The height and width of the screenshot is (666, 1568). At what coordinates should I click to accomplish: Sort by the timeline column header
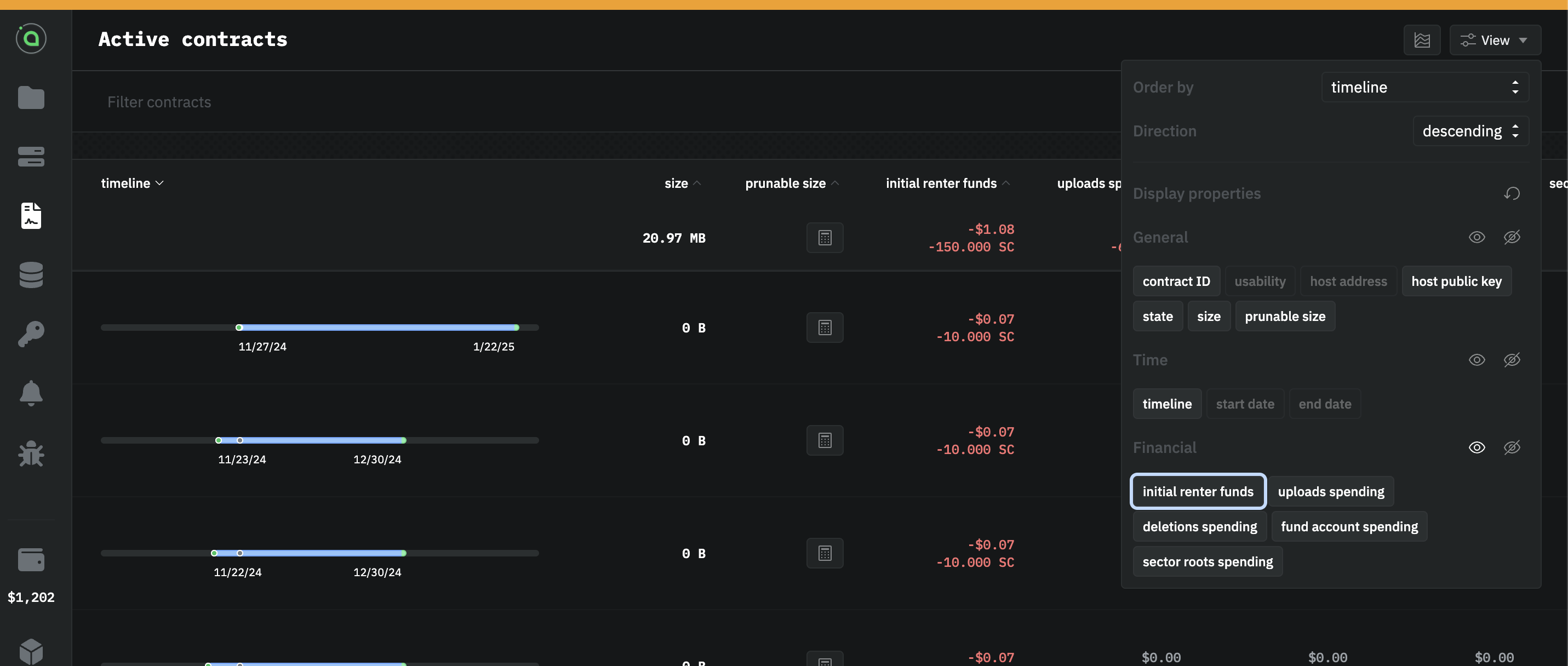pyautogui.click(x=132, y=183)
